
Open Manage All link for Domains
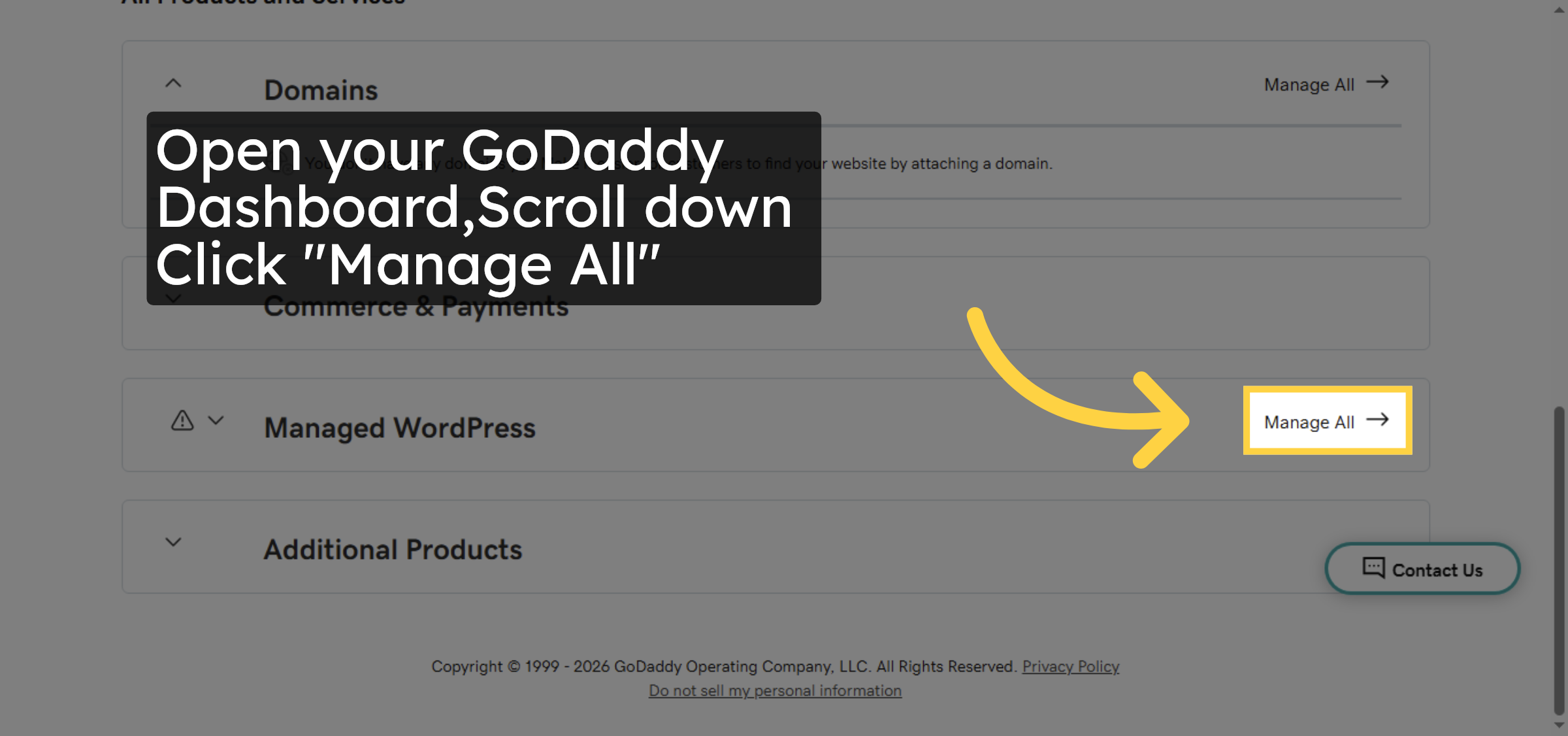(1309, 85)
